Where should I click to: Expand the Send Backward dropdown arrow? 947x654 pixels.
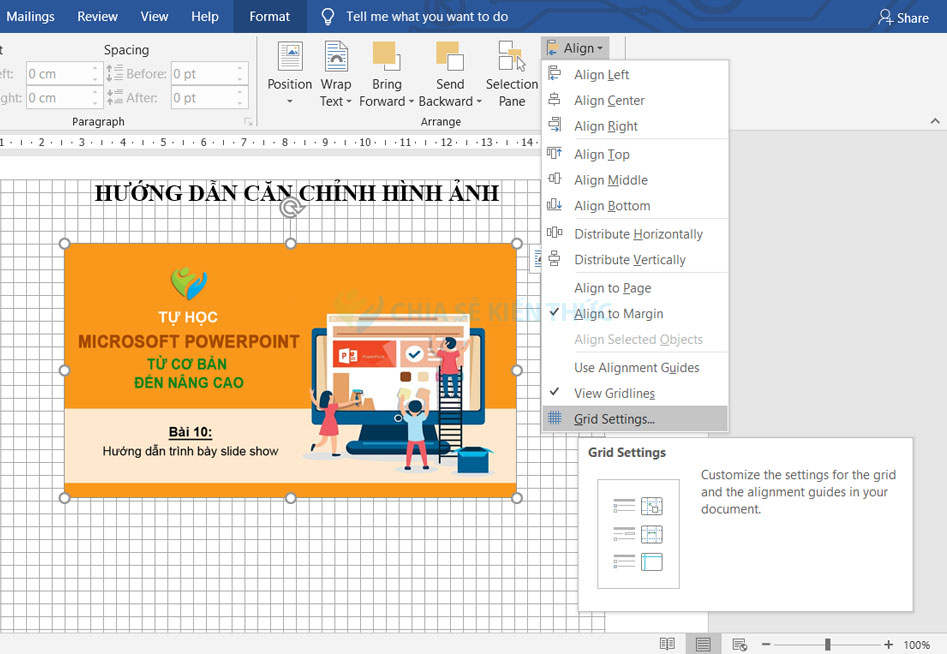(479, 101)
